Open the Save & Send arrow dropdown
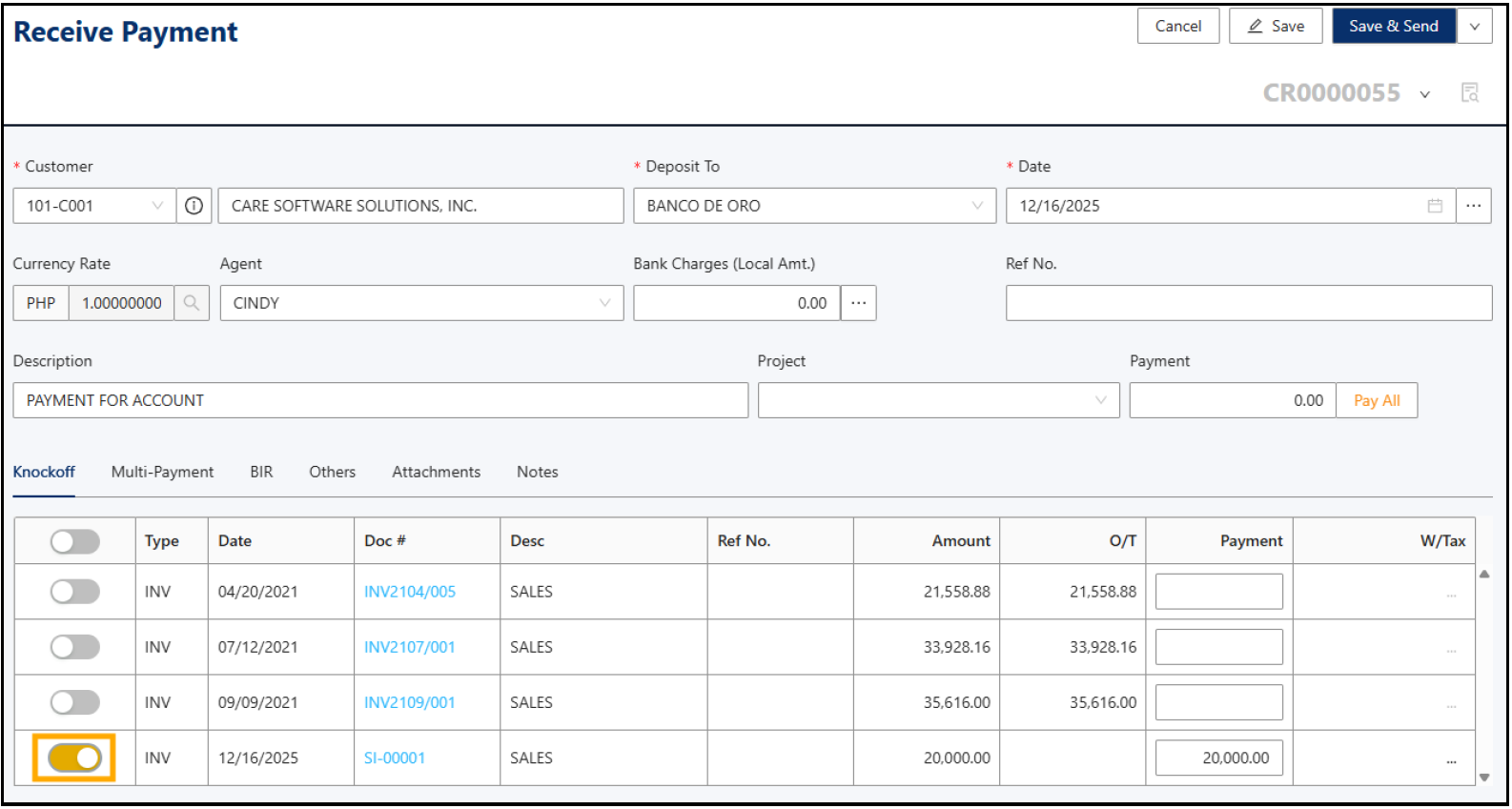The image size is (1512, 809). (x=1475, y=27)
